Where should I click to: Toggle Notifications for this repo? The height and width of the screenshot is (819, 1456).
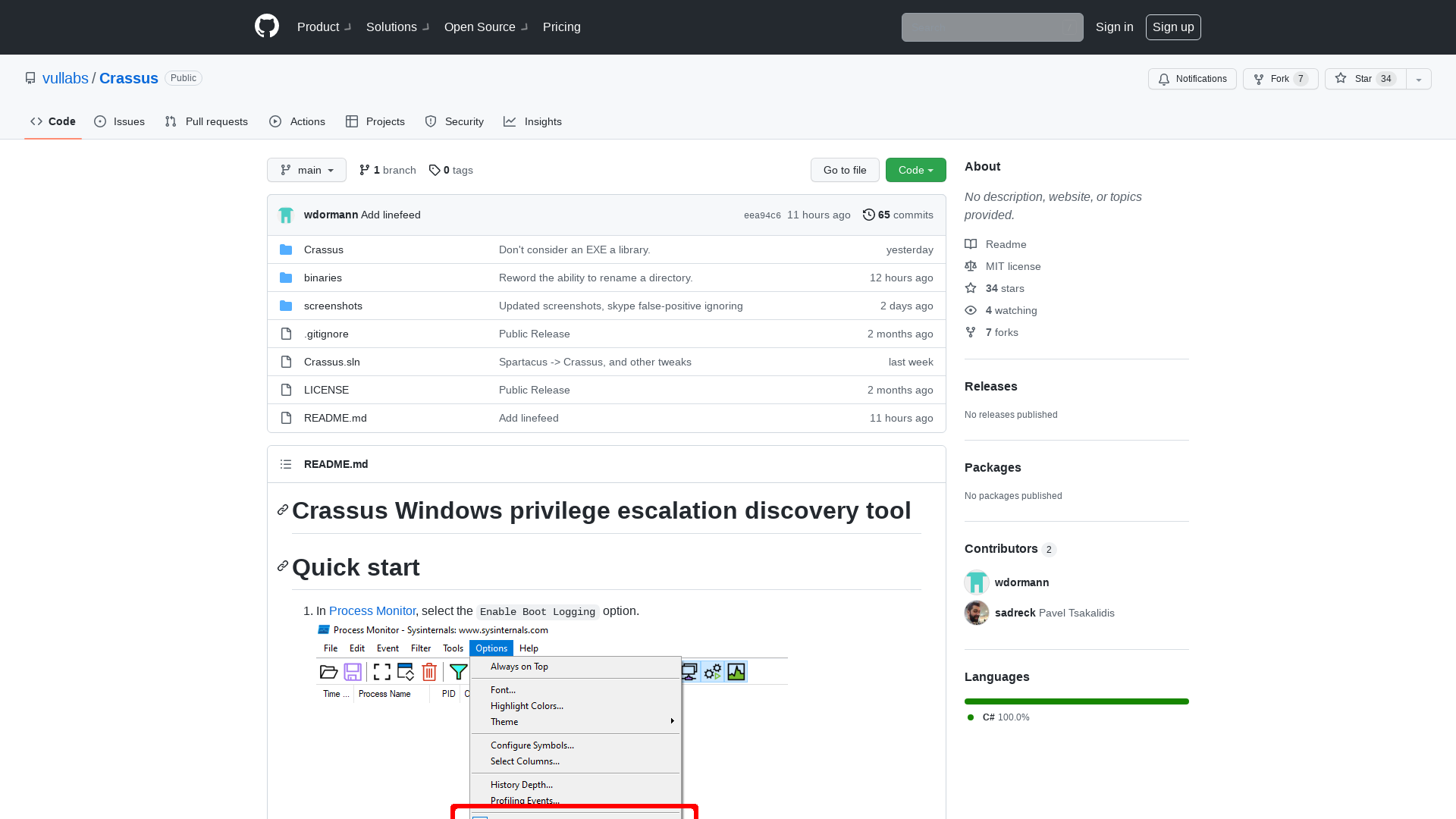tap(1192, 79)
